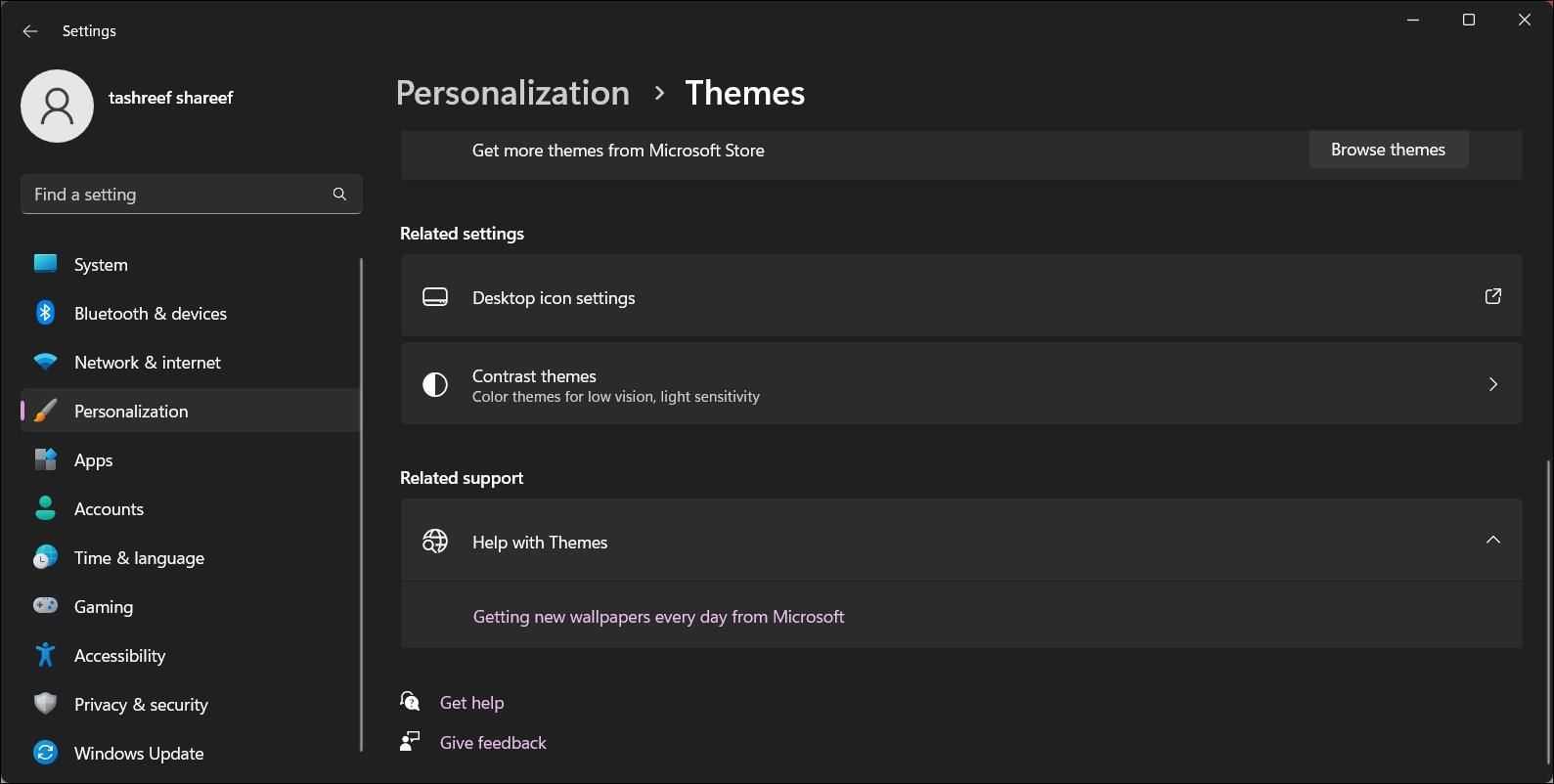Click the Network & internet Wi-Fi icon
The width and height of the screenshot is (1554, 784).
tap(45, 362)
